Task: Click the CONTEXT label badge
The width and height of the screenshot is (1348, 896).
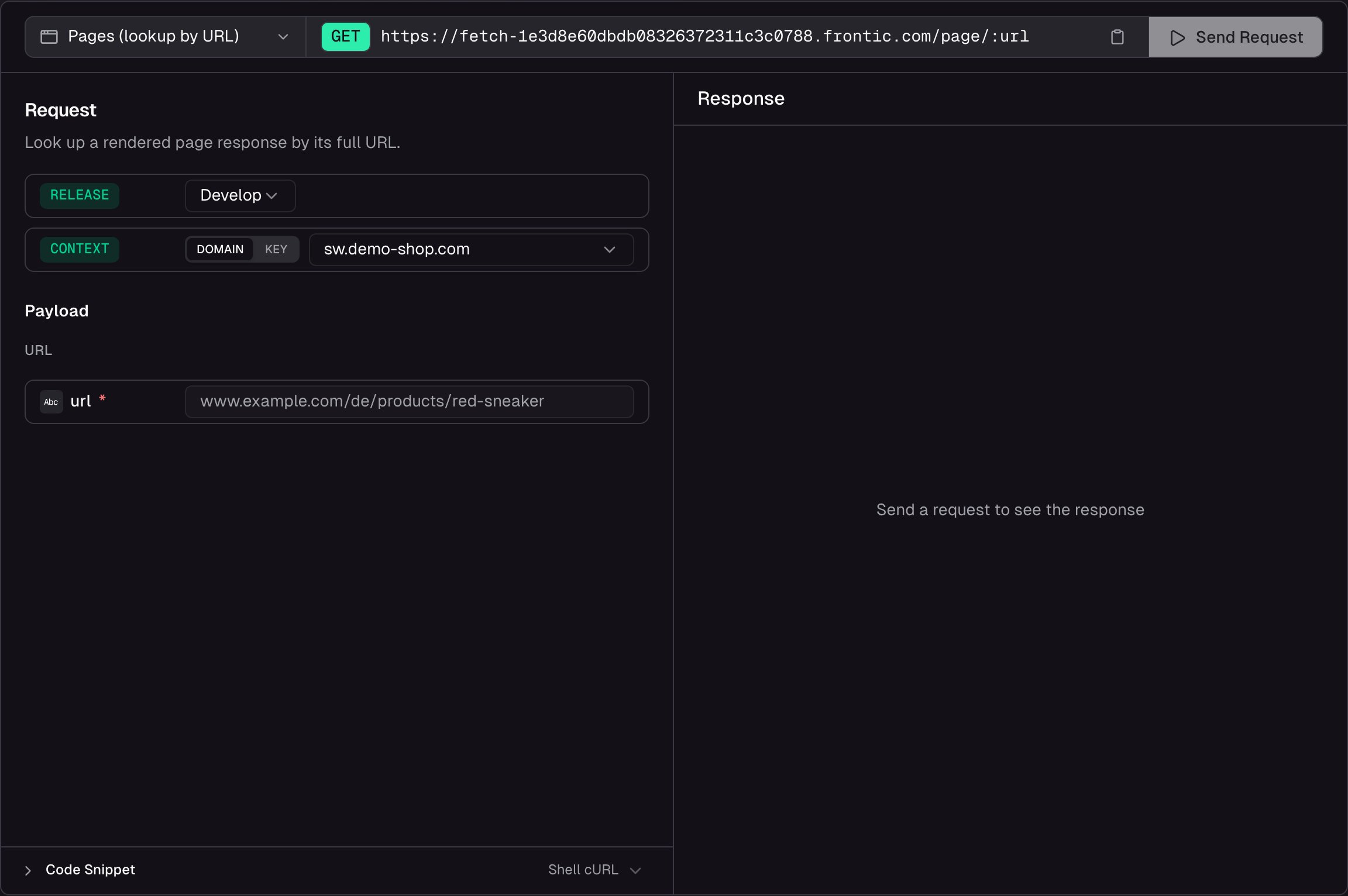Action: (x=80, y=249)
